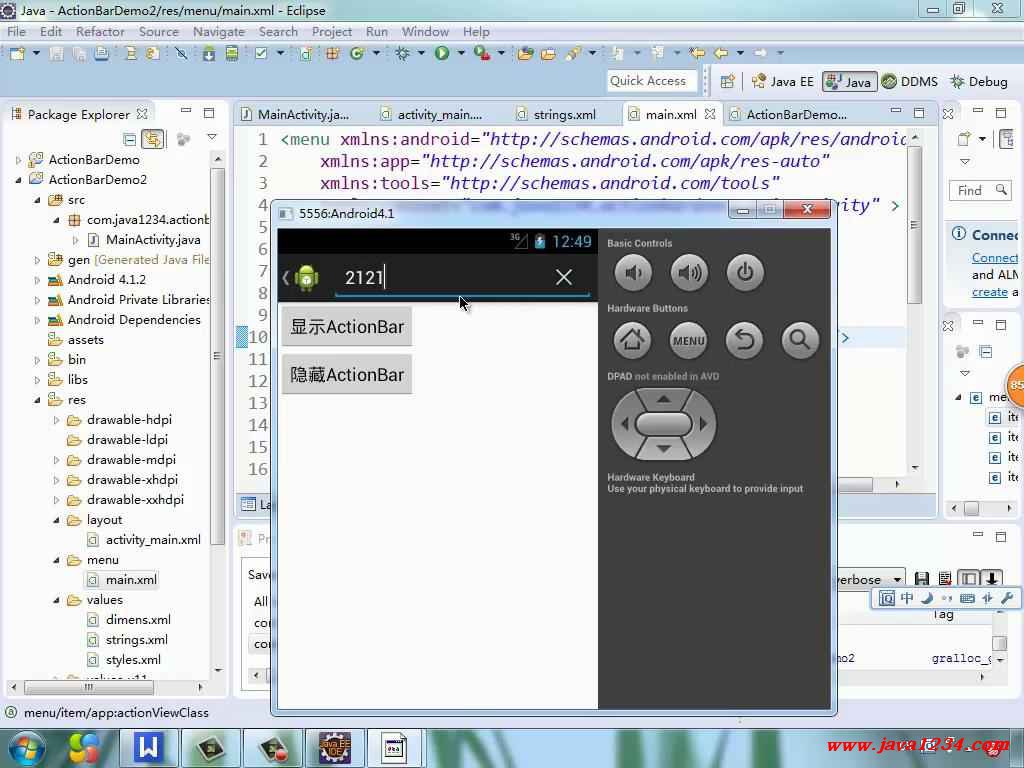Tap the 隐藏ActionBar button
The width and height of the screenshot is (1024, 768).
click(347, 375)
